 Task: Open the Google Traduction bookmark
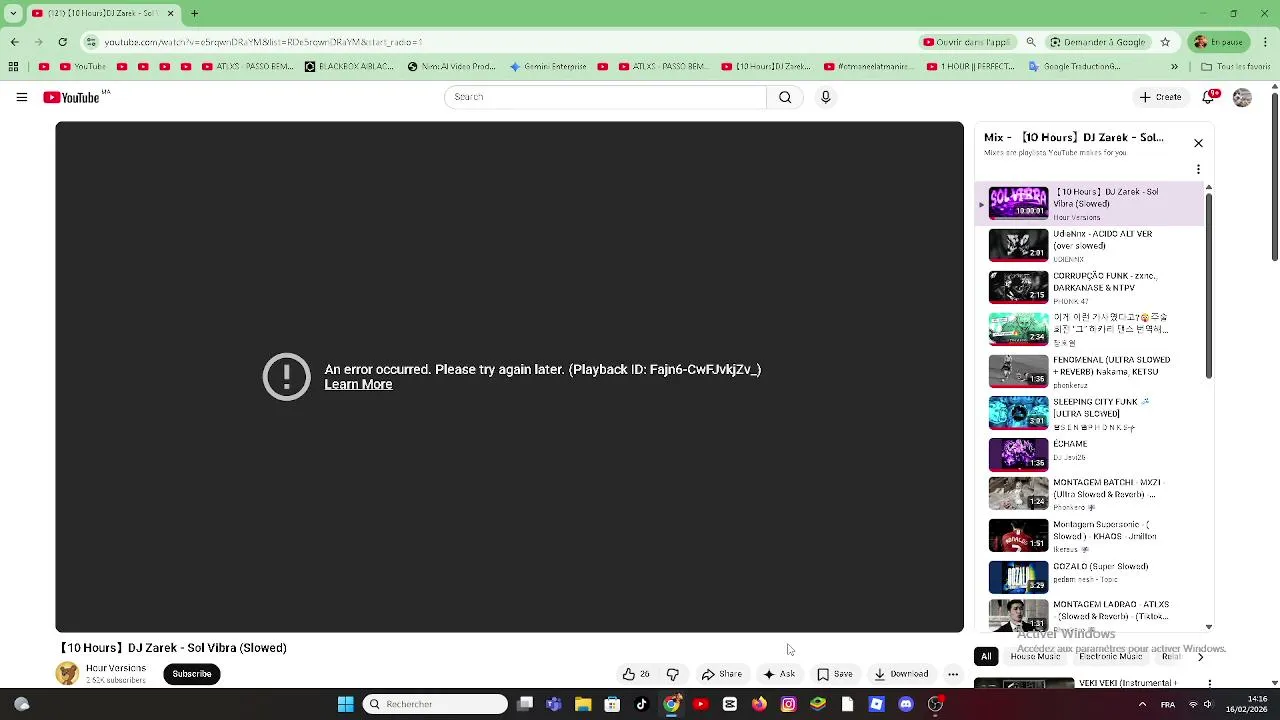point(1075,67)
